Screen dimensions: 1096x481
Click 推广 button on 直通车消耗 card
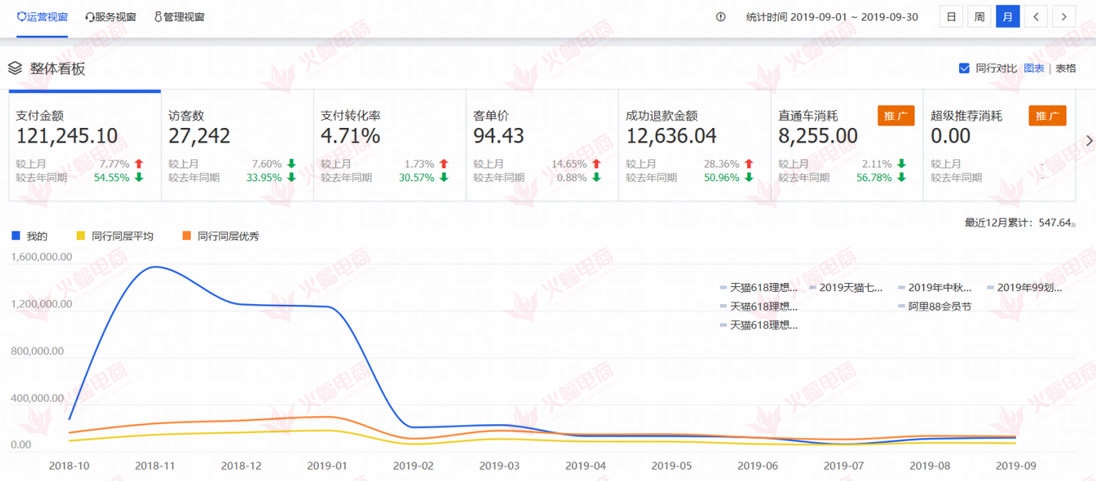[896, 116]
